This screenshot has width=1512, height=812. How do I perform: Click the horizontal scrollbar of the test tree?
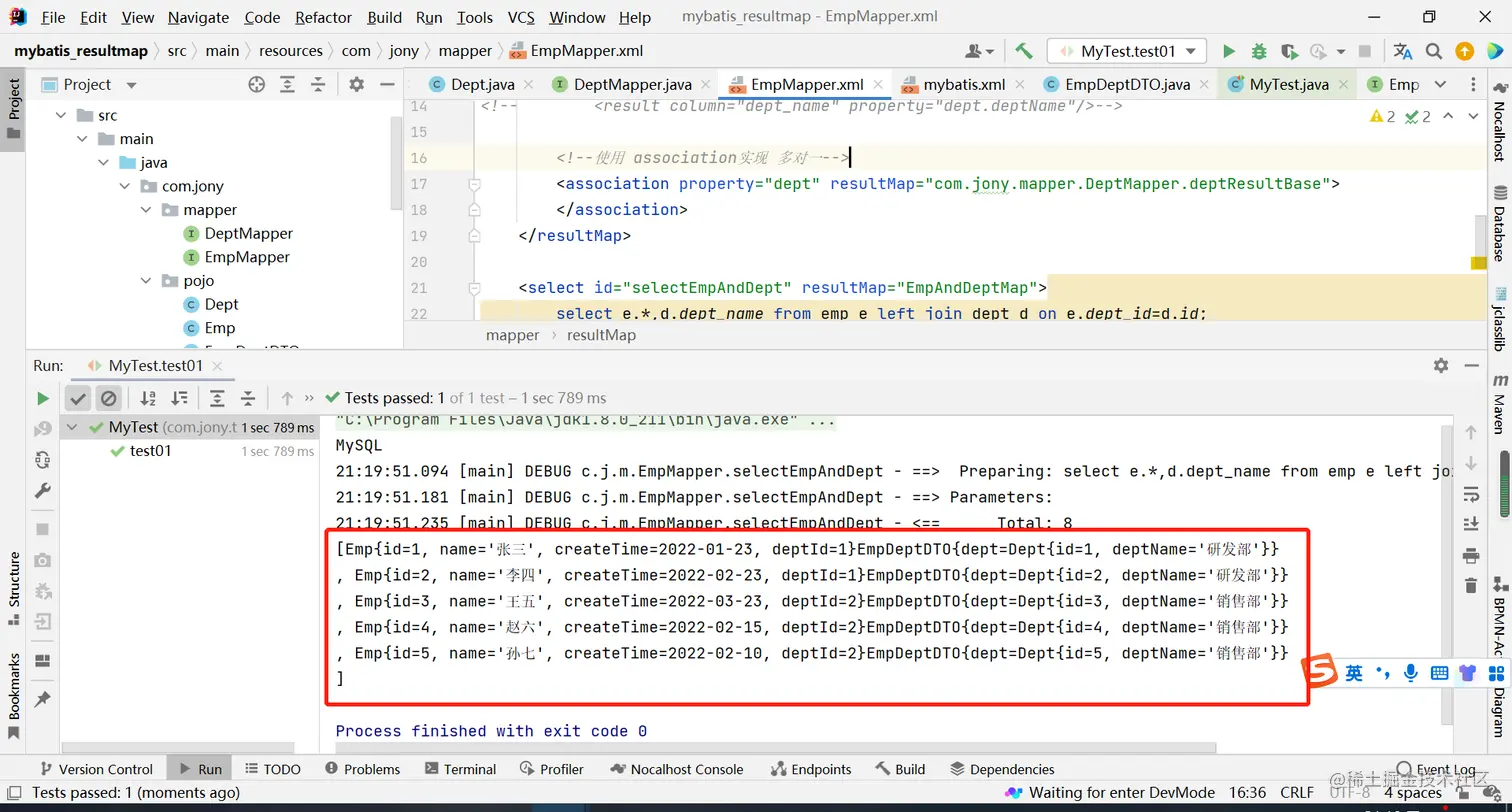click(178, 748)
